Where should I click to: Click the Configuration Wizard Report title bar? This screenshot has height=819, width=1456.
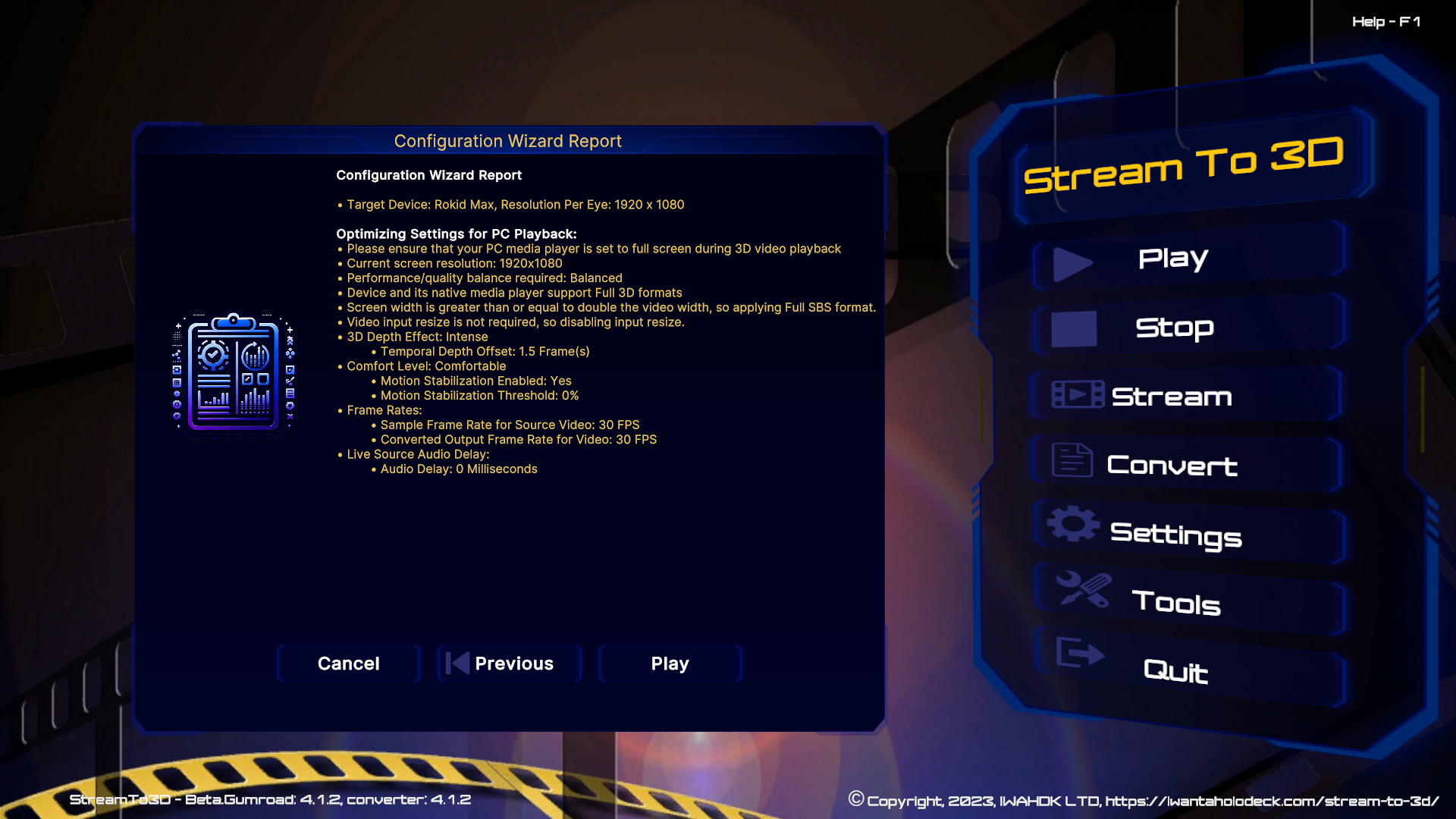click(508, 141)
